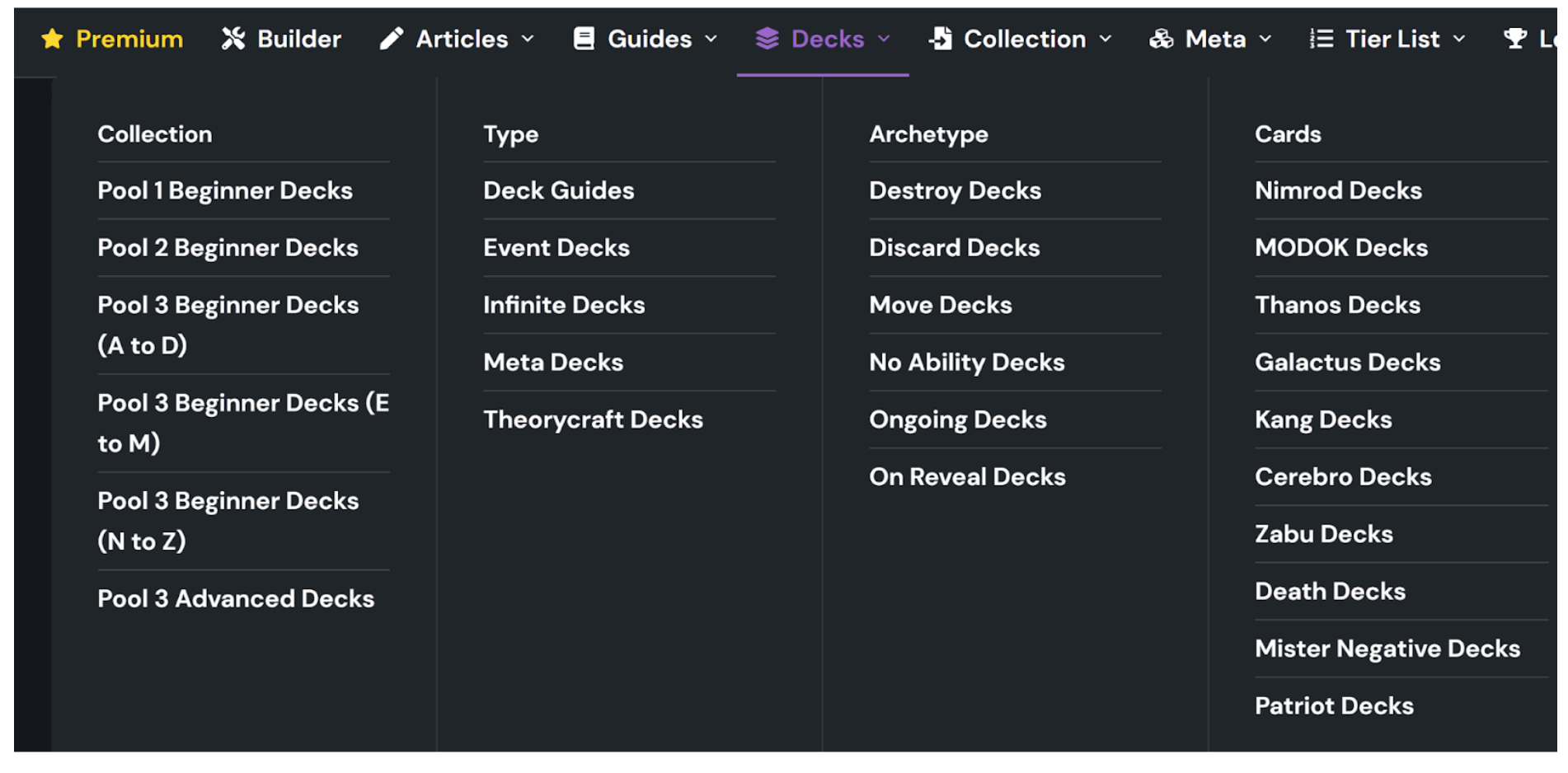Click the Meta cubes icon
The height and width of the screenshot is (773, 1568).
pyautogui.click(x=1162, y=39)
